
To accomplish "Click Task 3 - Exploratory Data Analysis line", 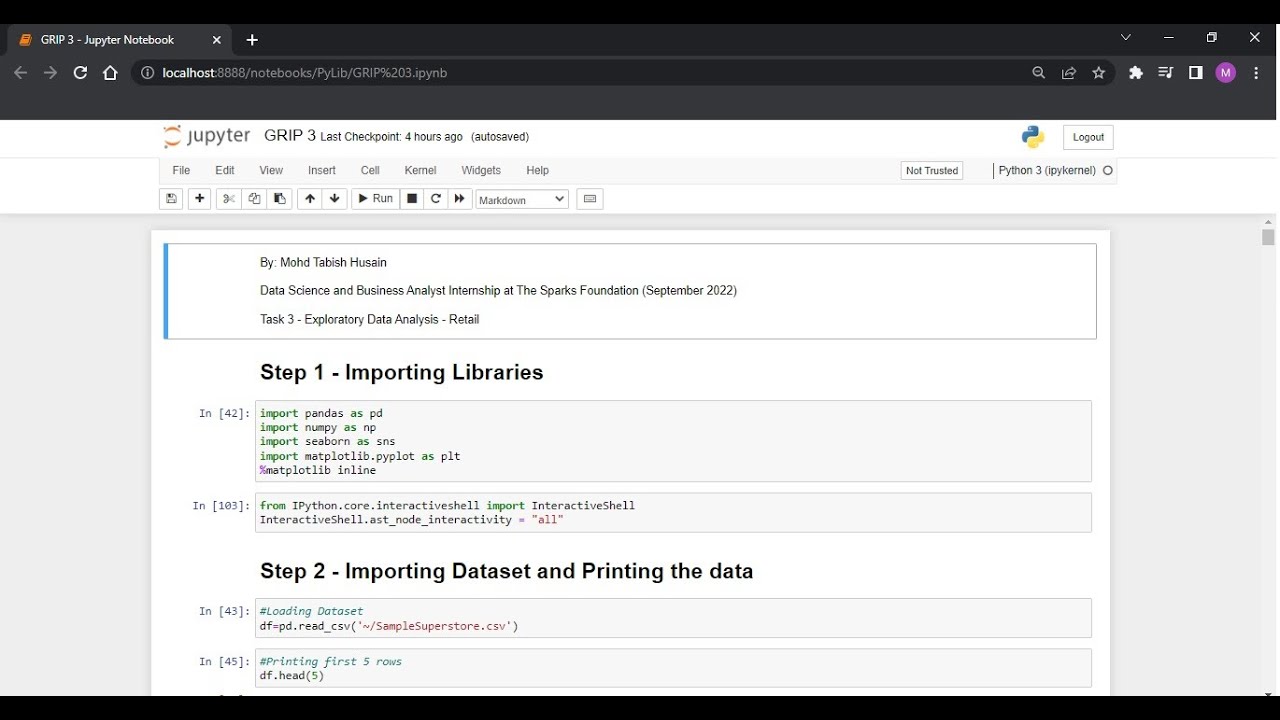I will pos(370,319).
